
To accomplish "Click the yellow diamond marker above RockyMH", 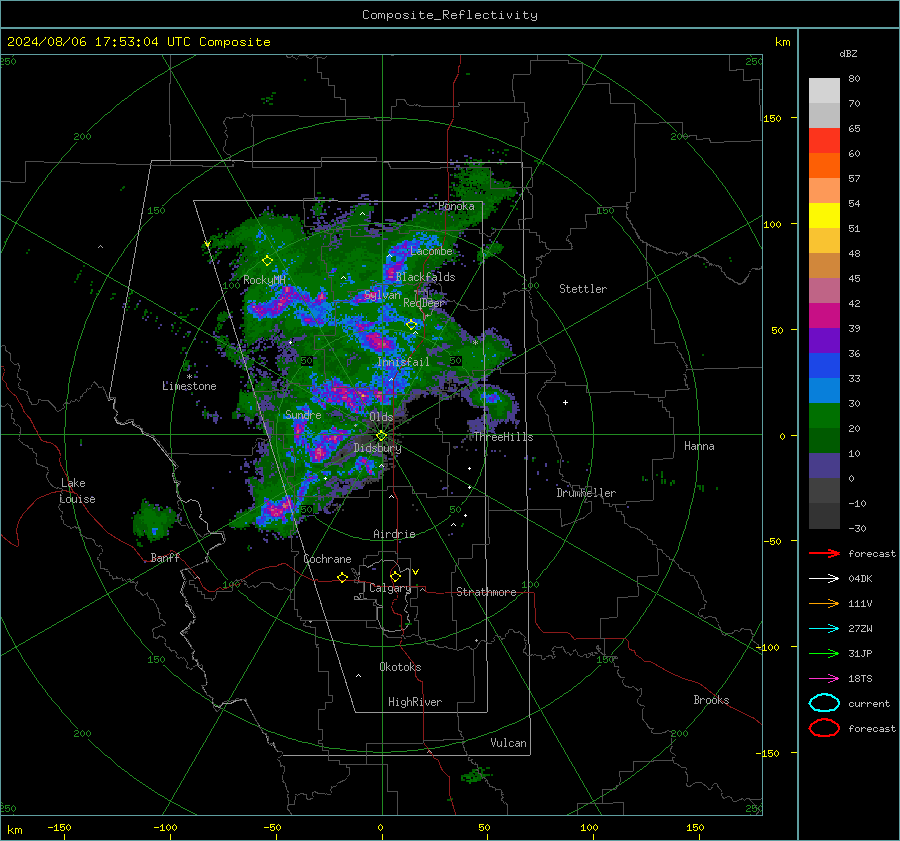I will (267, 261).
